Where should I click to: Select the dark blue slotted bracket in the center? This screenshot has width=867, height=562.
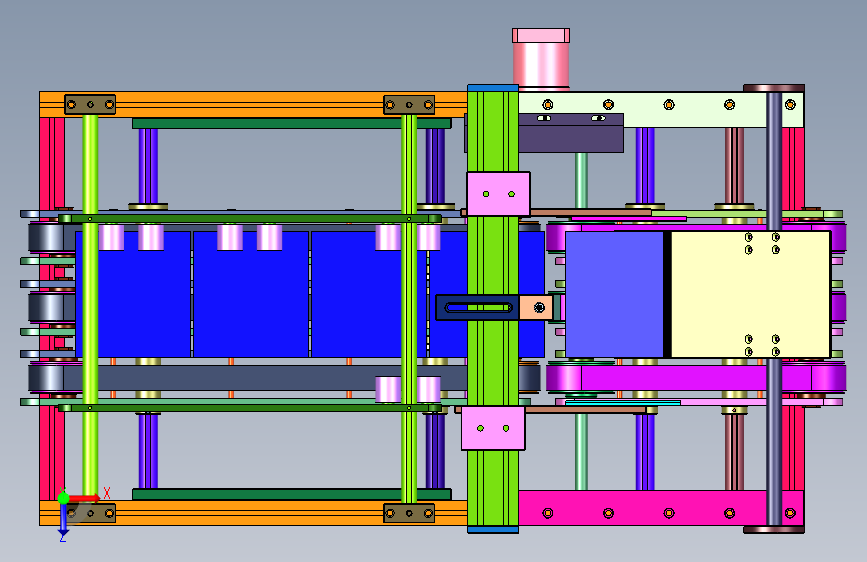(478, 308)
